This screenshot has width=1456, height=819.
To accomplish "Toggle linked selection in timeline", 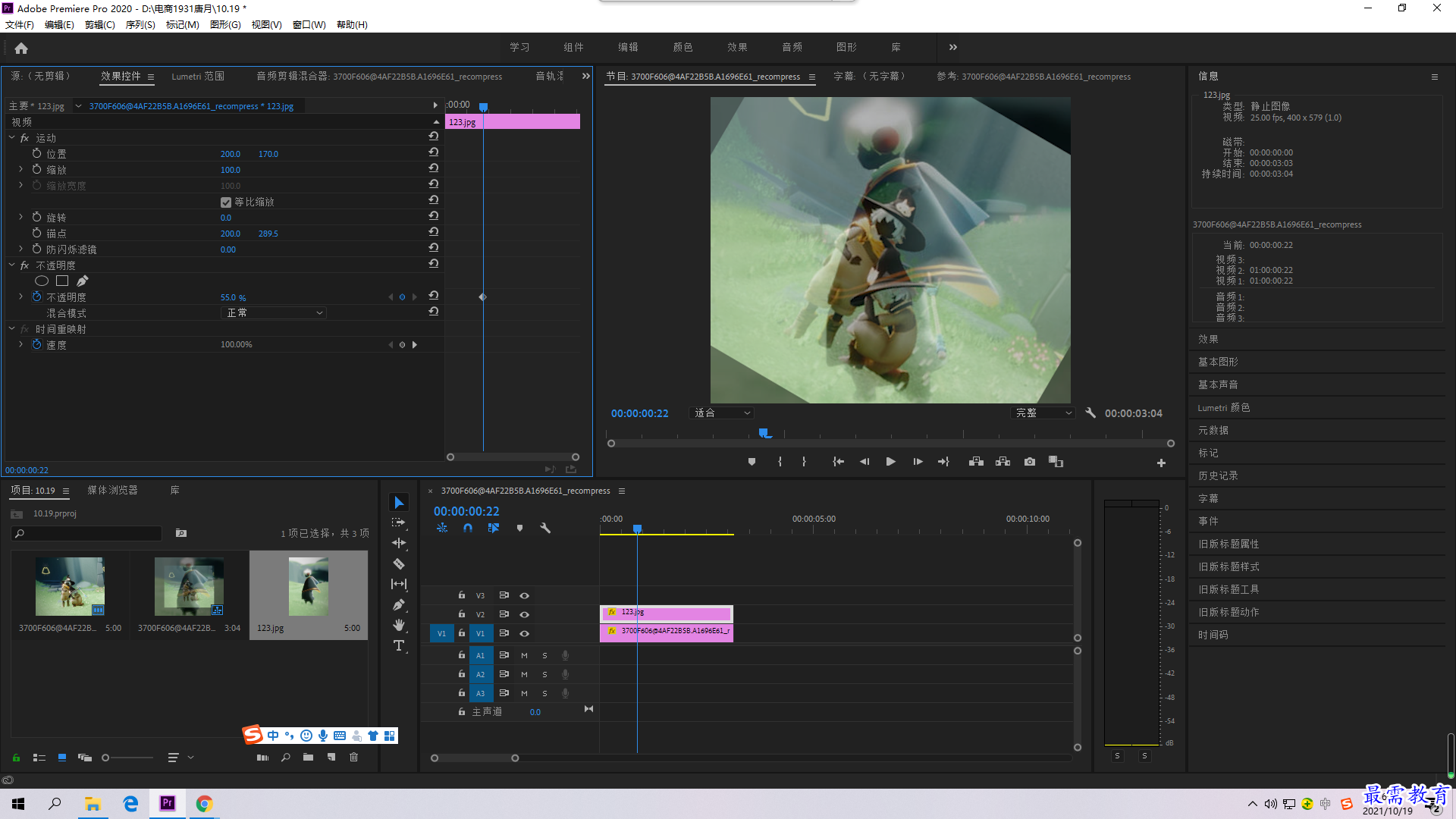I will (494, 528).
